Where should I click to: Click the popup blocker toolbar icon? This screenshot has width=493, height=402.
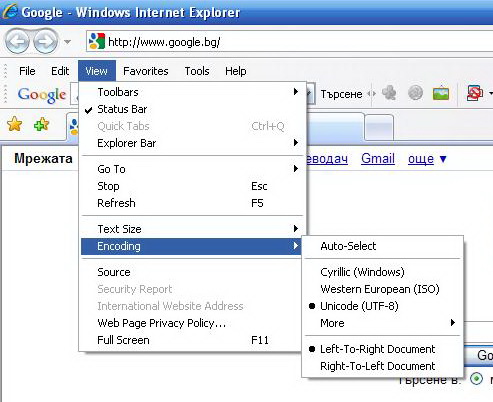tap(475, 93)
